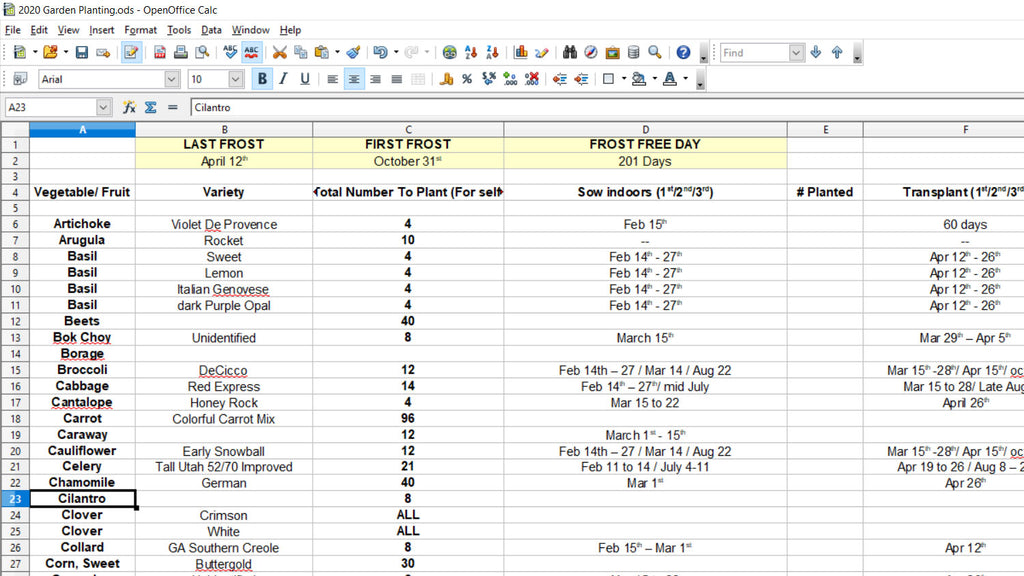Find previous with up arrow
1024x576 pixels.
[837, 52]
